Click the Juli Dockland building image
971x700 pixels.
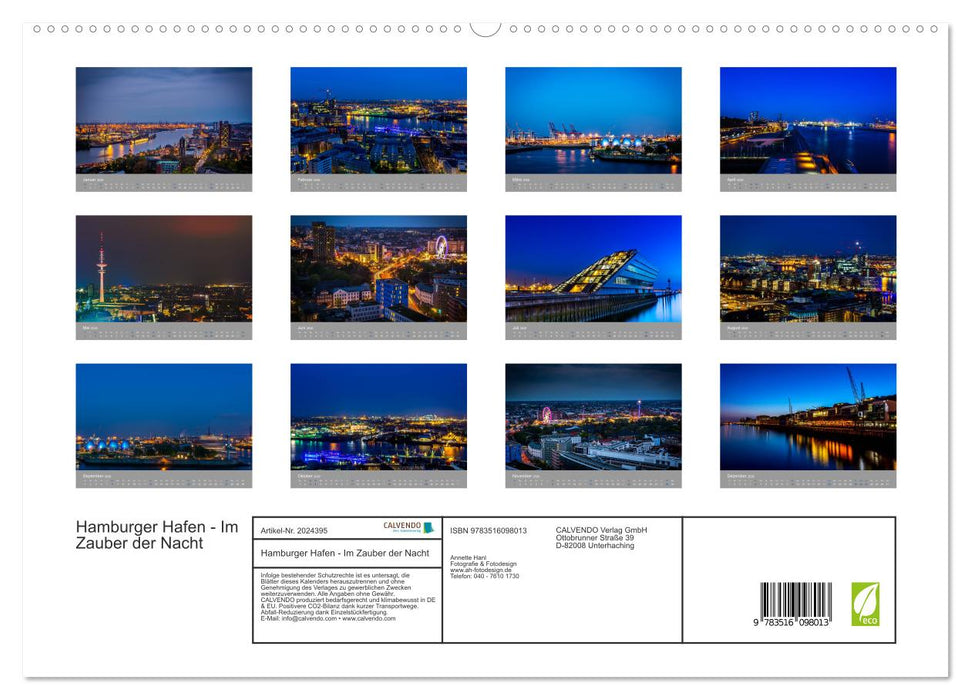(x=593, y=270)
